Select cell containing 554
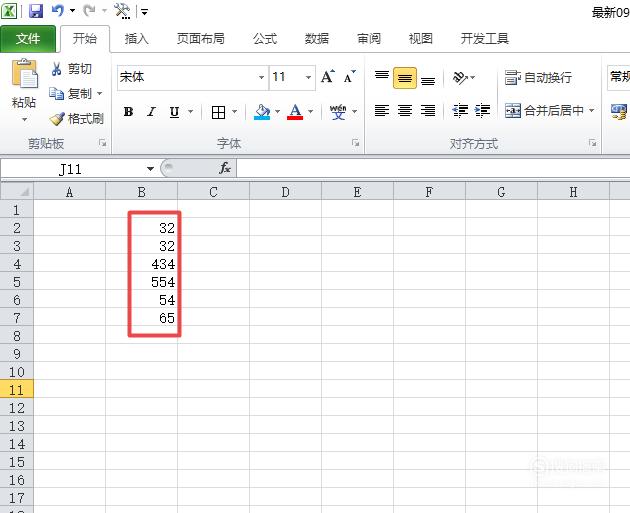Screen dimensions: 630x513 pyautogui.click(x=141, y=282)
